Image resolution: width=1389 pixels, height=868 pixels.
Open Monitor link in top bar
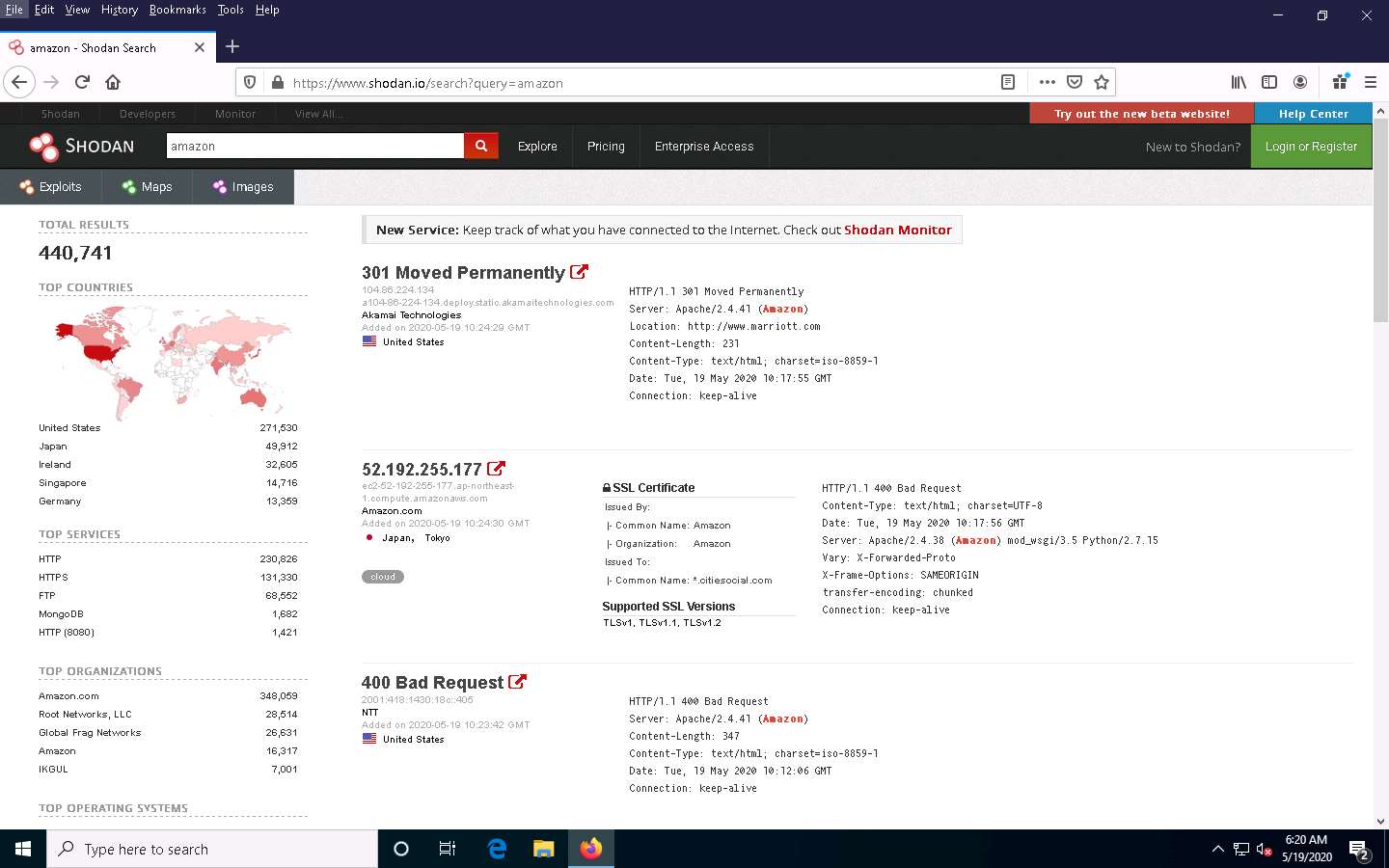pos(235,114)
